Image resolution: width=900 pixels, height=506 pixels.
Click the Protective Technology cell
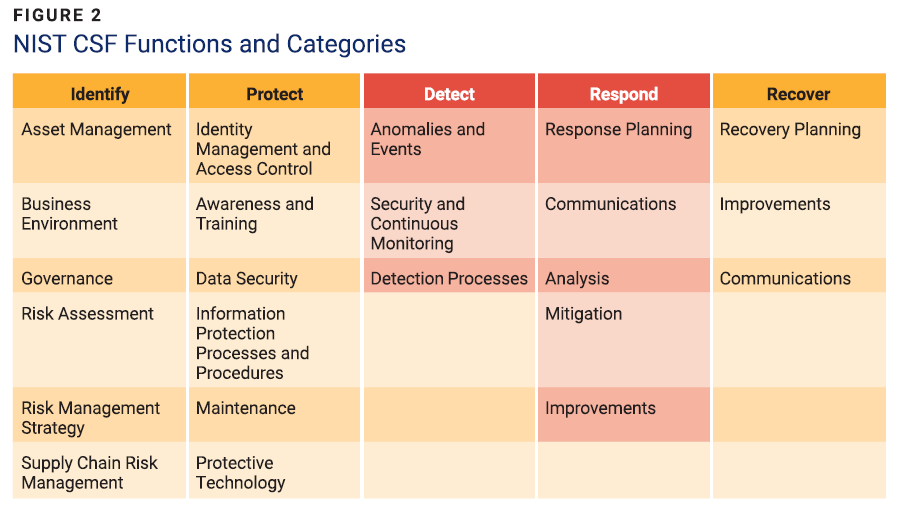pos(240,473)
